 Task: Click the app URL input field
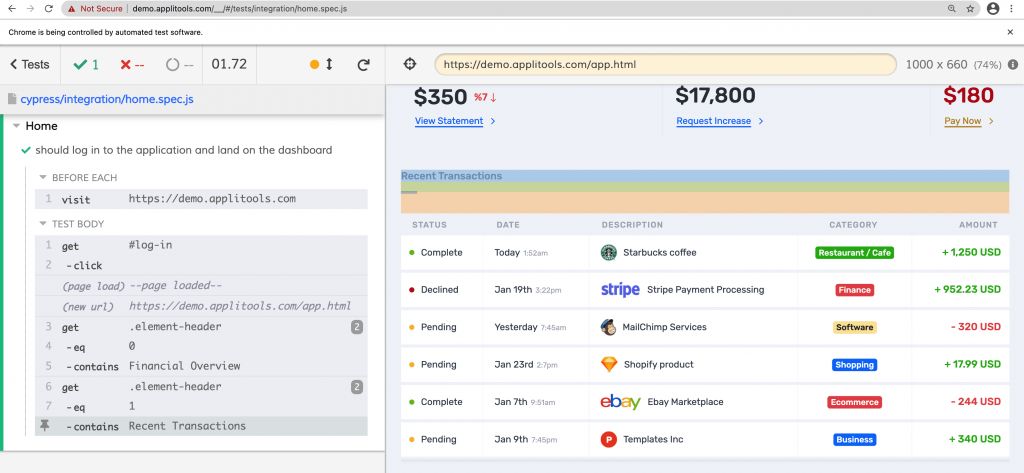point(665,65)
